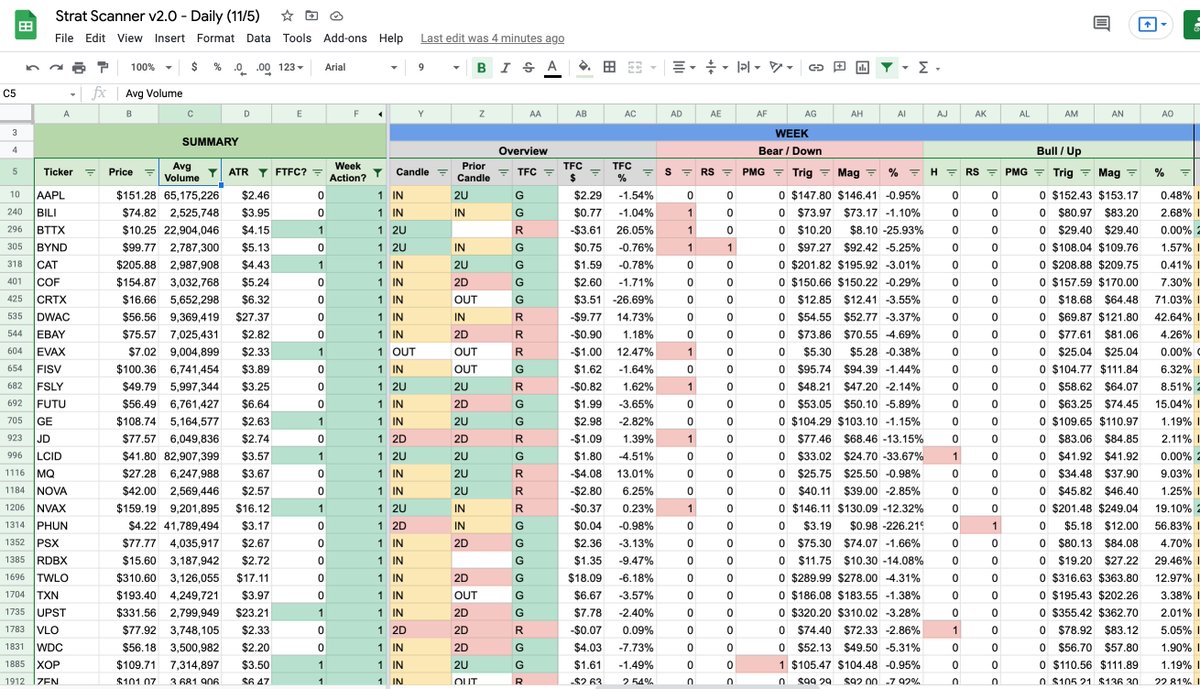Toggle strikethrough formatting
This screenshot has width=1200, height=689.
(528, 67)
